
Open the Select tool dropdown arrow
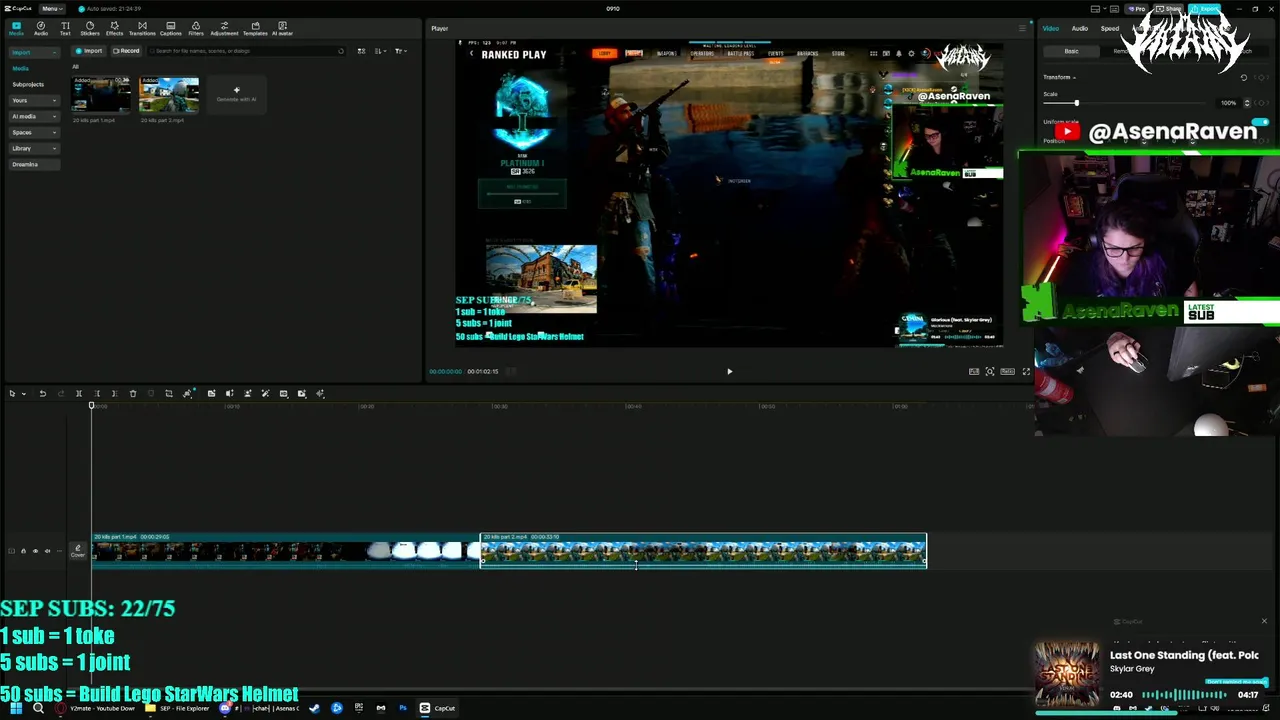coord(23,394)
